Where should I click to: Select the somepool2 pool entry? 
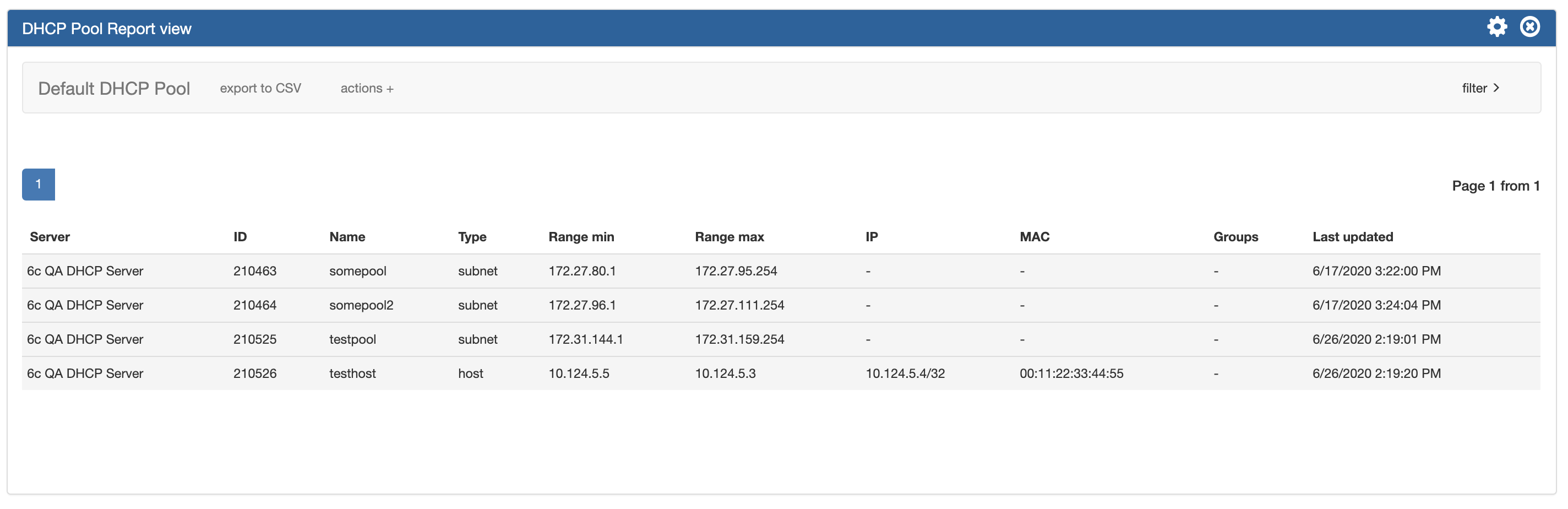361,305
